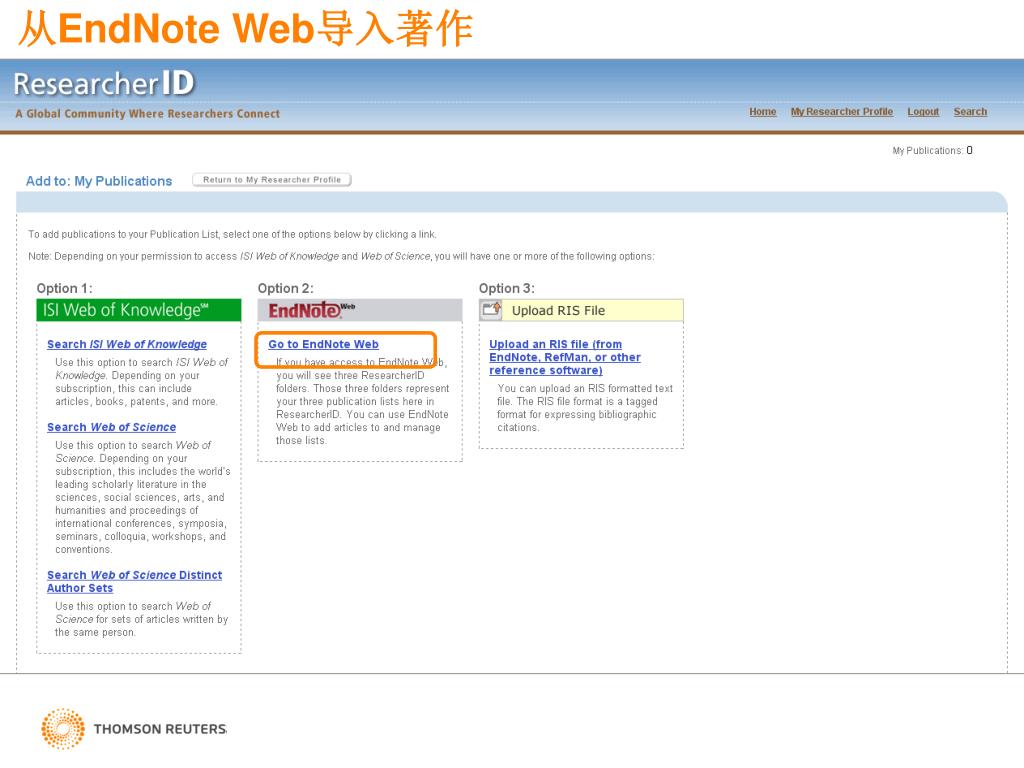Click the Option 3: label
The image size is (1024, 768).
click(x=507, y=288)
